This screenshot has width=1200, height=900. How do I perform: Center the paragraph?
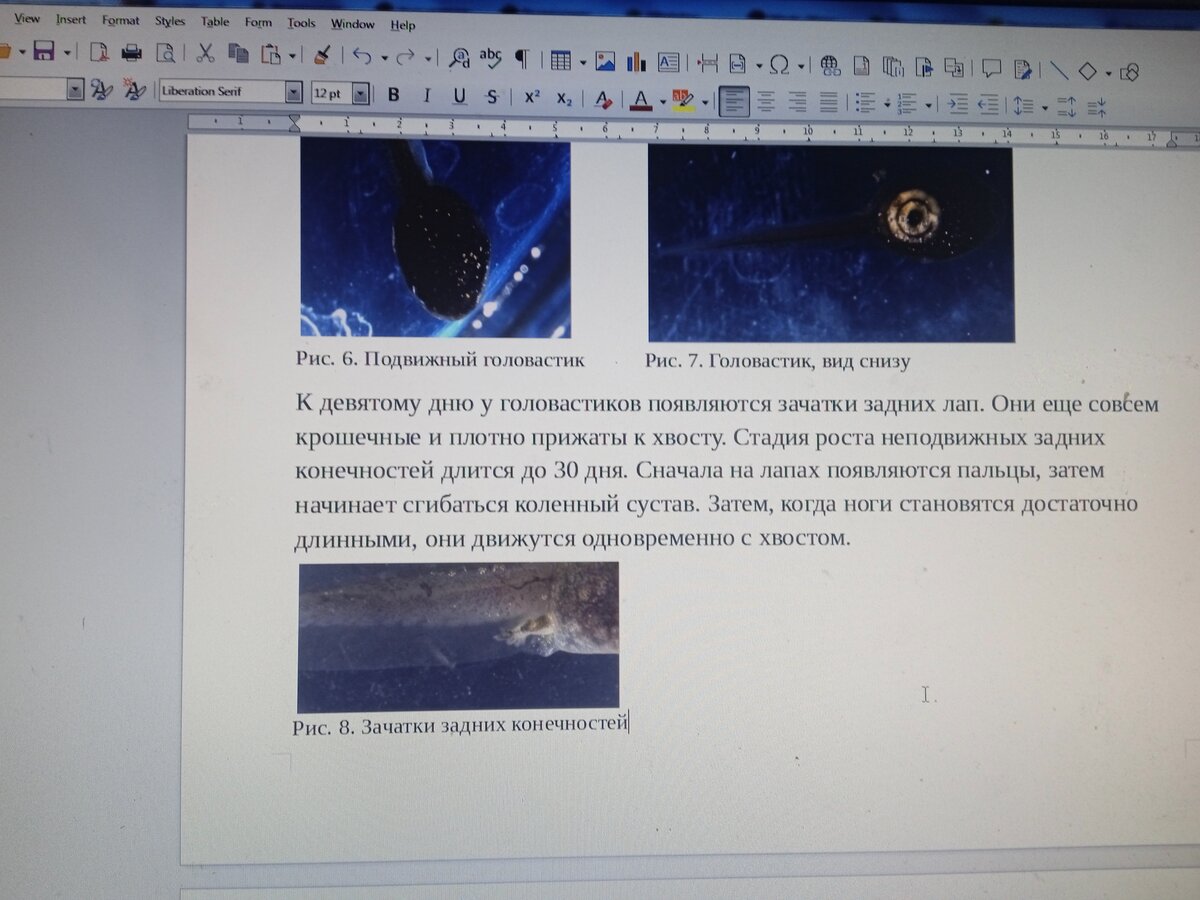pos(766,101)
